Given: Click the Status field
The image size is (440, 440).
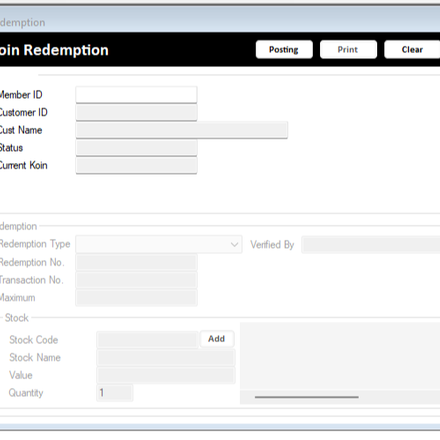Looking at the screenshot, I should (136, 148).
